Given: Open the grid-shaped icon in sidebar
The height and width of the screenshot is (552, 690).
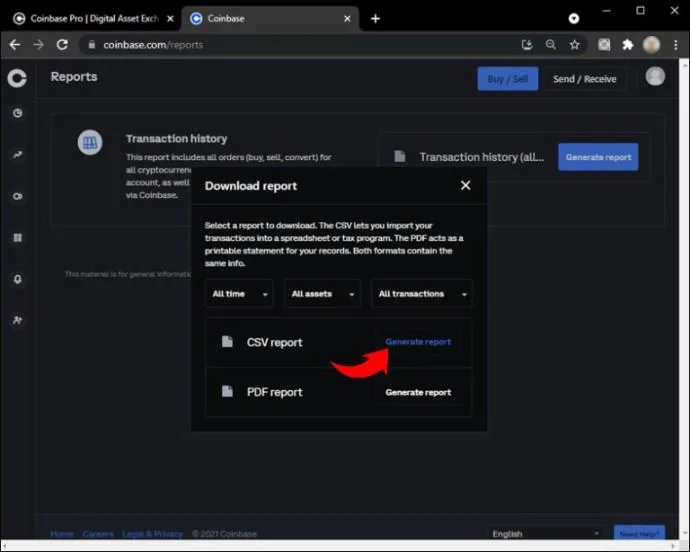Looking at the screenshot, I should point(18,238).
